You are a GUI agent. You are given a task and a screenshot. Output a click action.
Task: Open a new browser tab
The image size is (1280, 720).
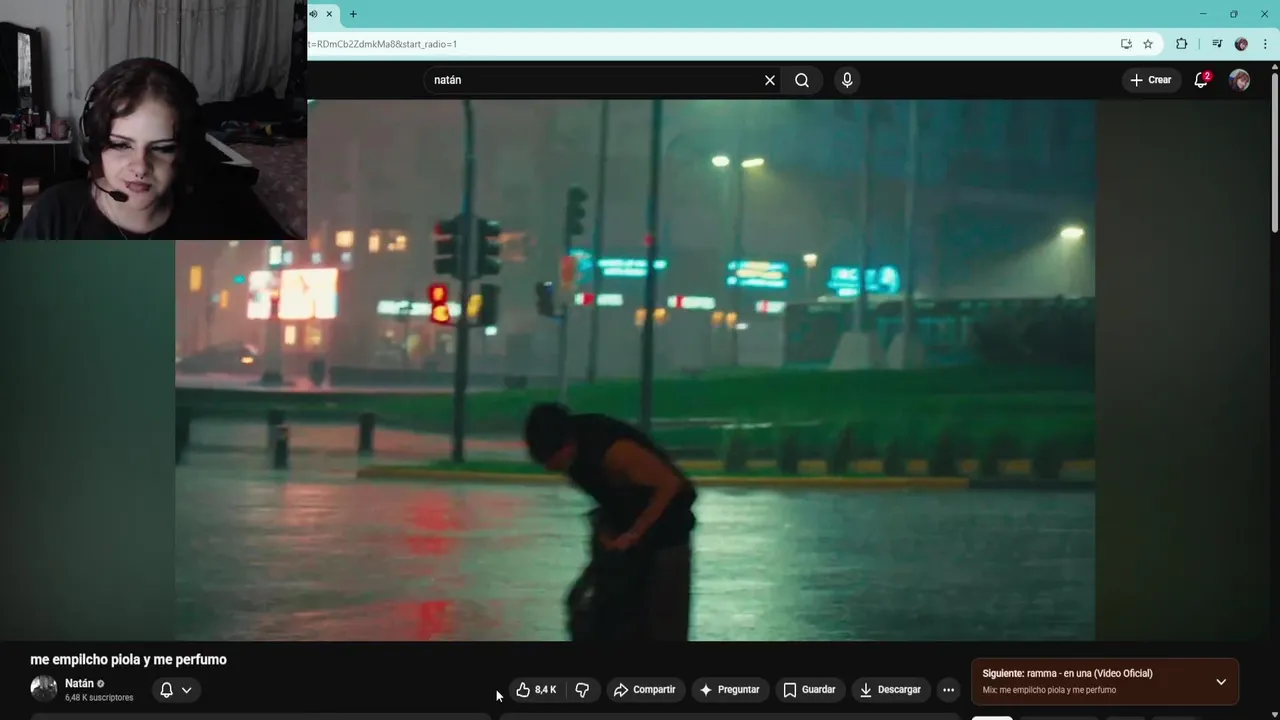pyautogui.click(x=353, y=14)
